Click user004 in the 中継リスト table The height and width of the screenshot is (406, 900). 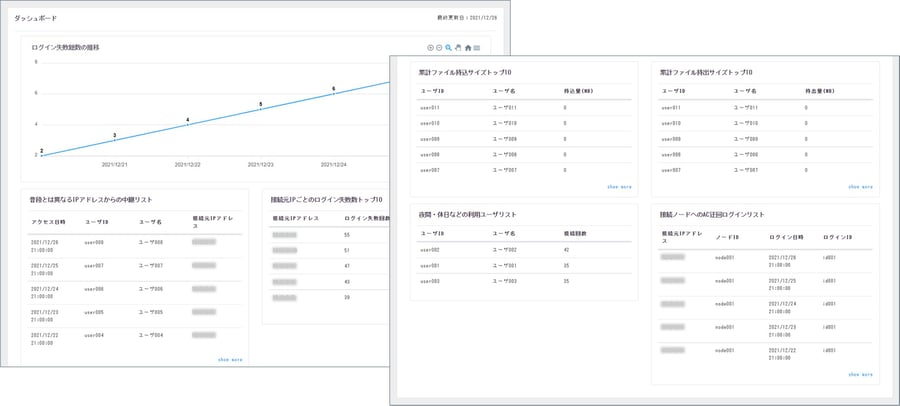(94, 335)
